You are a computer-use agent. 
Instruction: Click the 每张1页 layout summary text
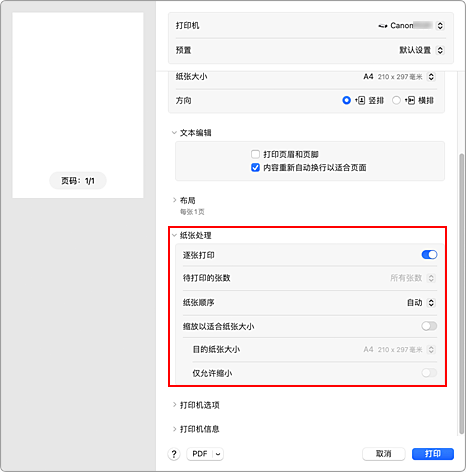point(192,212)
